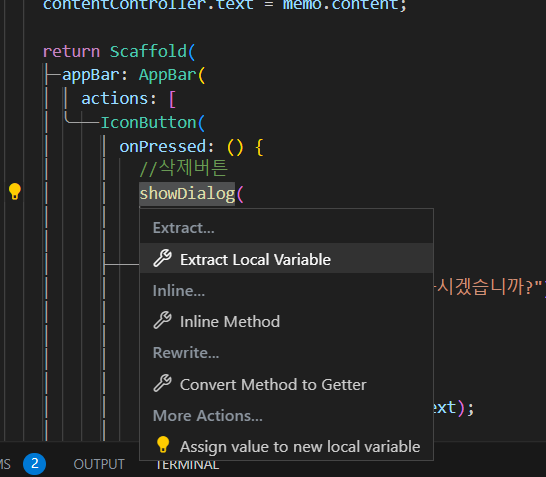Click wrench icon beside Extract Local Variable

[162, 258]
